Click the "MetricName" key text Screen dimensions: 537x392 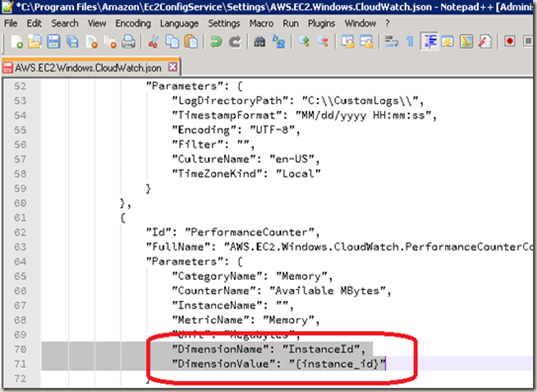pos(211,320)
